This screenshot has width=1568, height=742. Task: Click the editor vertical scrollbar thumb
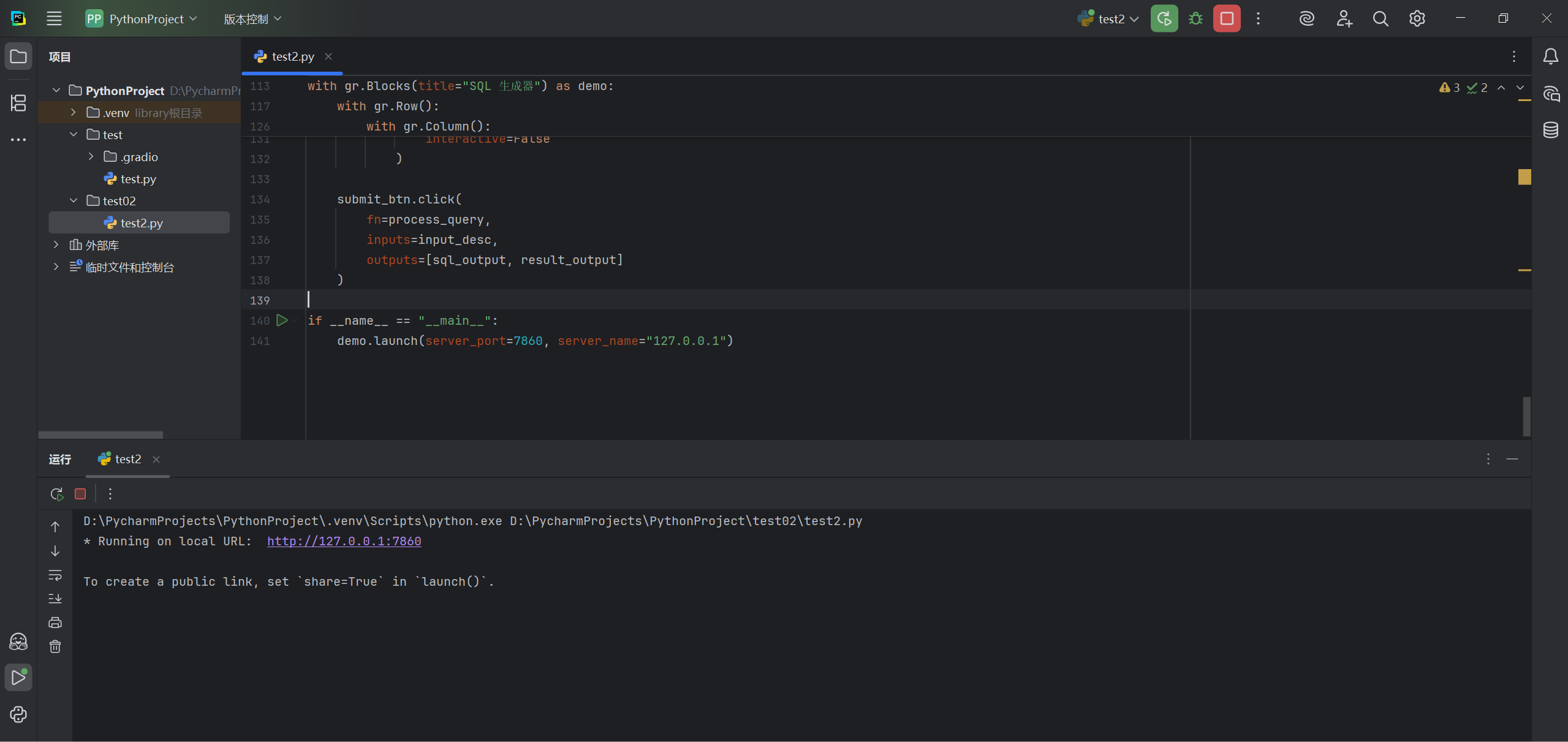pyautogui.click(x=1526, y=417)
